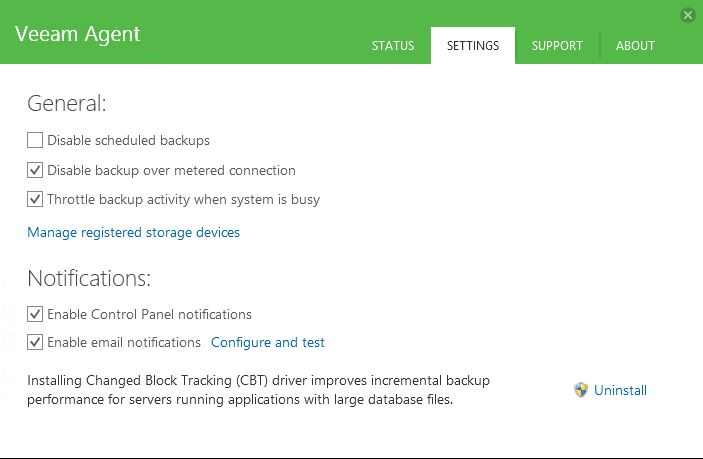Select the Settings tab
This screenshot has width=703, height=459.
pos(473,46)
